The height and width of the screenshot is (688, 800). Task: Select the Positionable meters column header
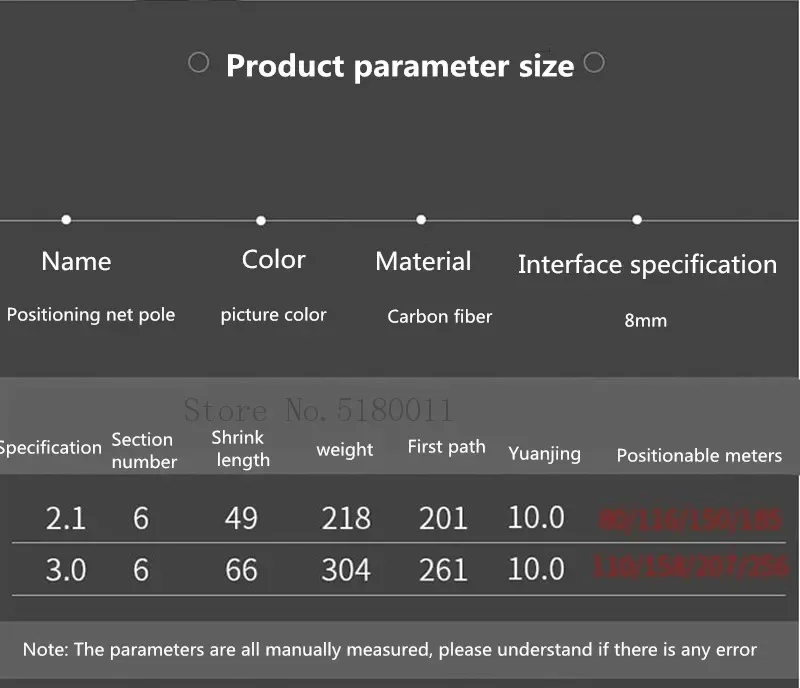(699, 456)
